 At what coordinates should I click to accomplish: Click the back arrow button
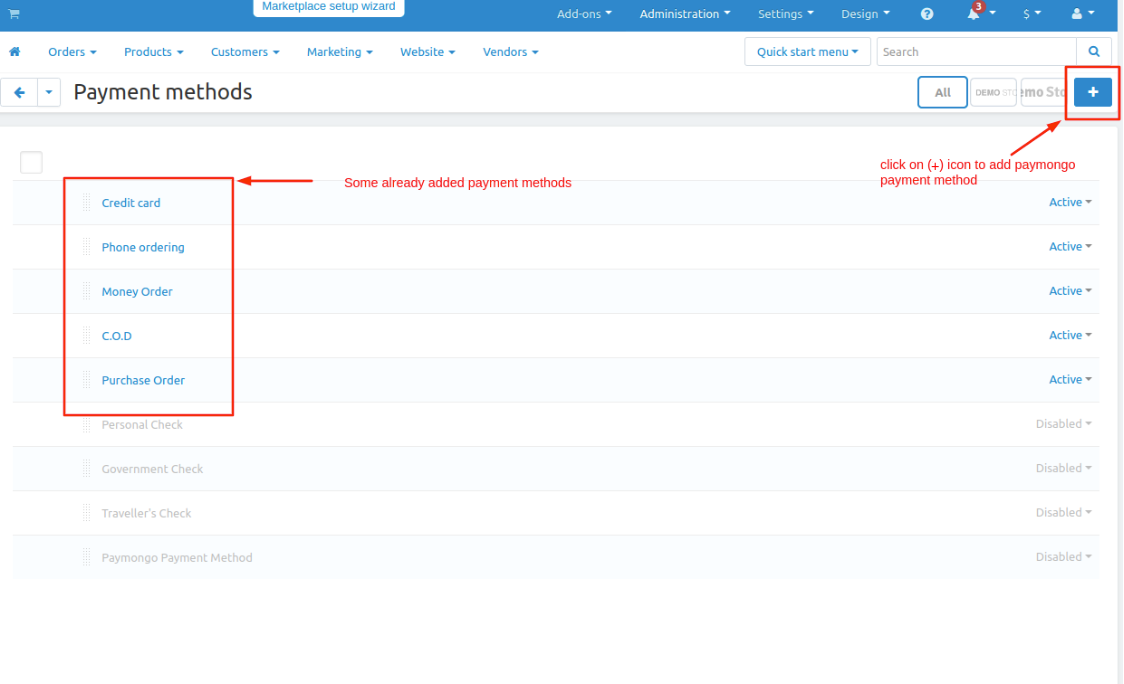[x=19, y=92]
